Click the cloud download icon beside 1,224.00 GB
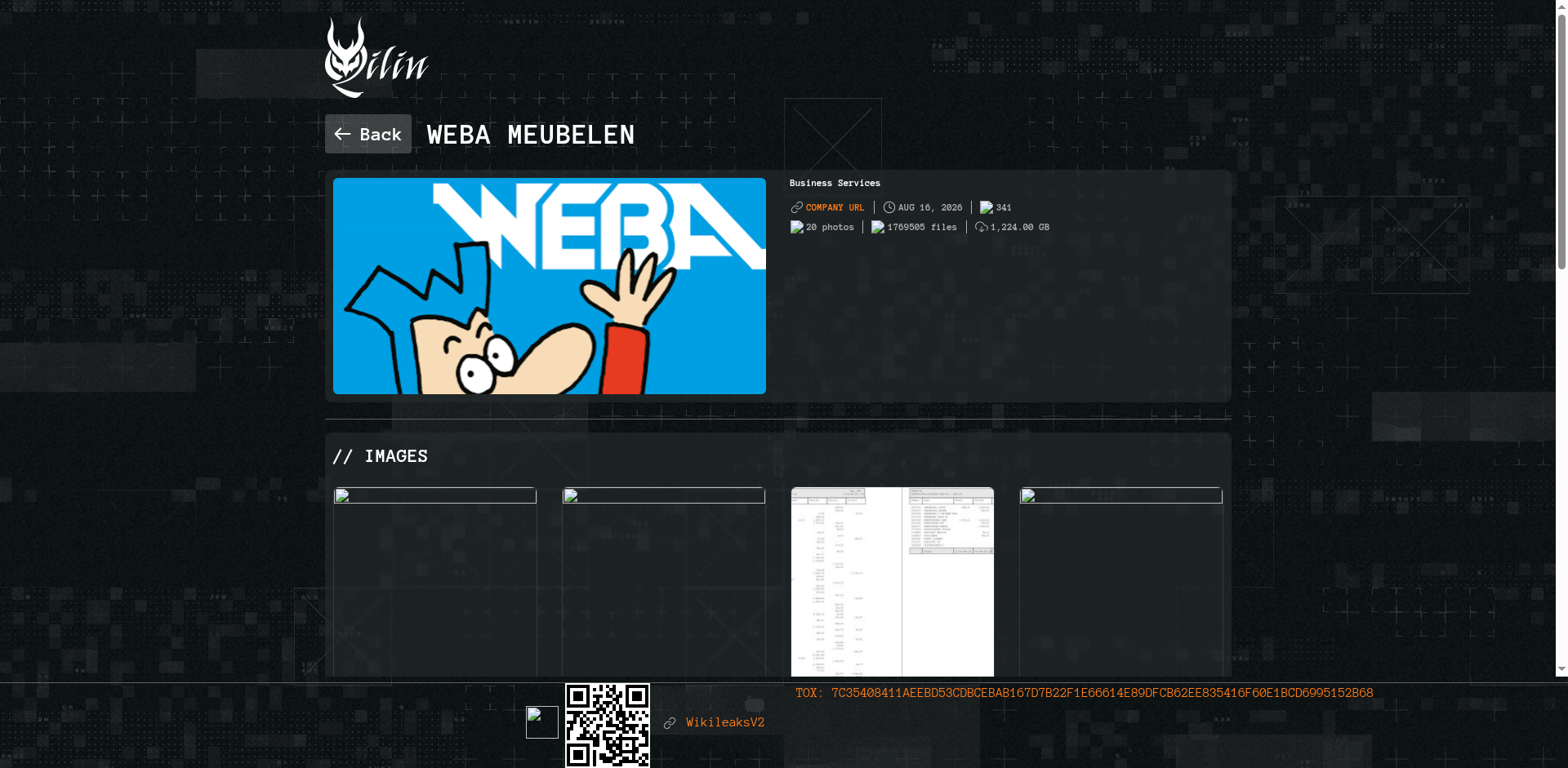 (982, 227)
